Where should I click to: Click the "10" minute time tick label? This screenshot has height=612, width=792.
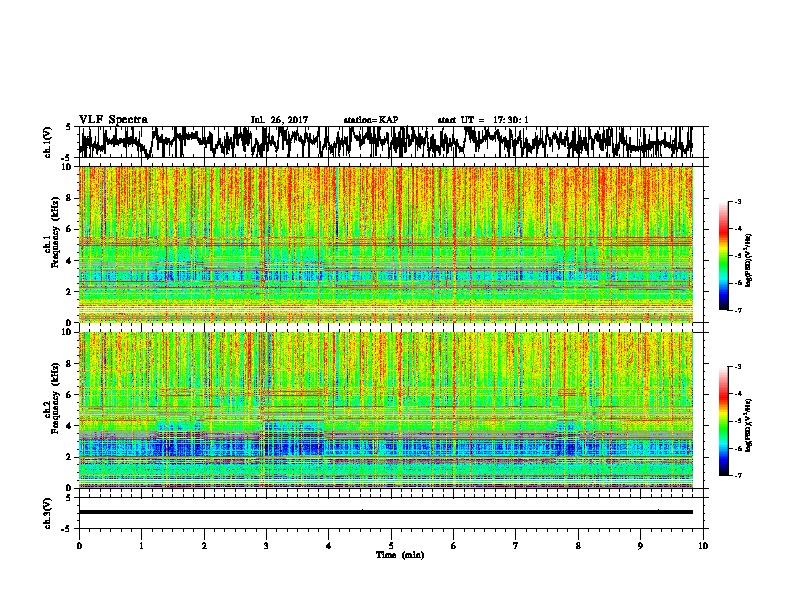tap(703, 546)
